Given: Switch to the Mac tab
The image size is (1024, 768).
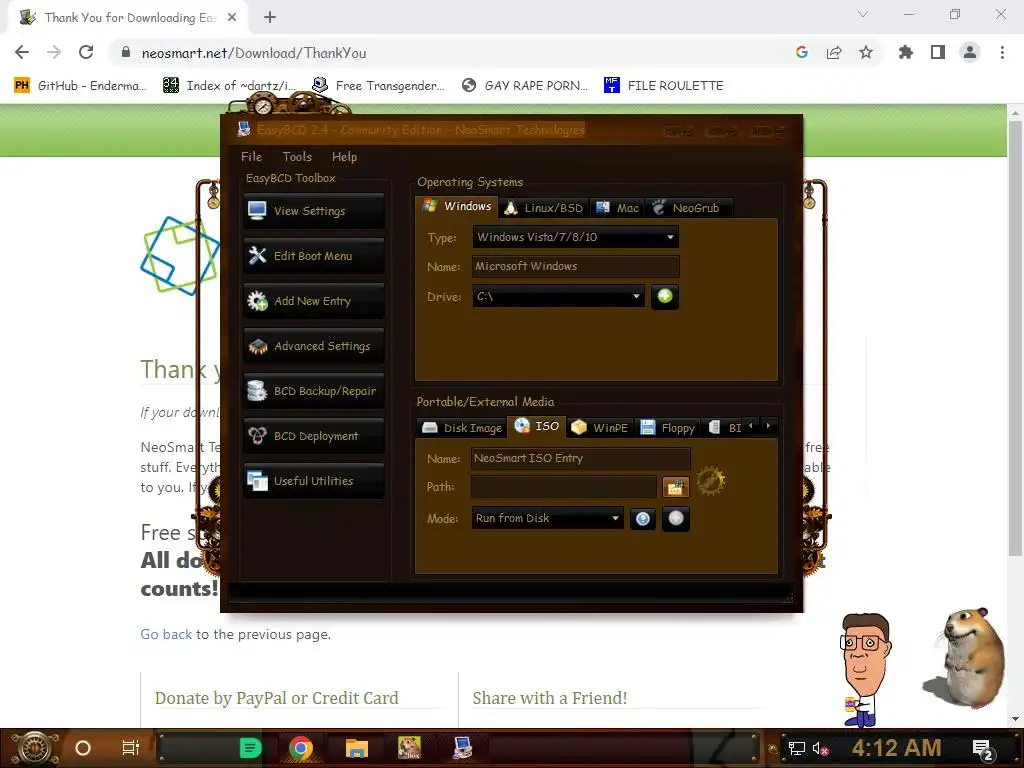Looking at the screenshot, I should [618, 208].
